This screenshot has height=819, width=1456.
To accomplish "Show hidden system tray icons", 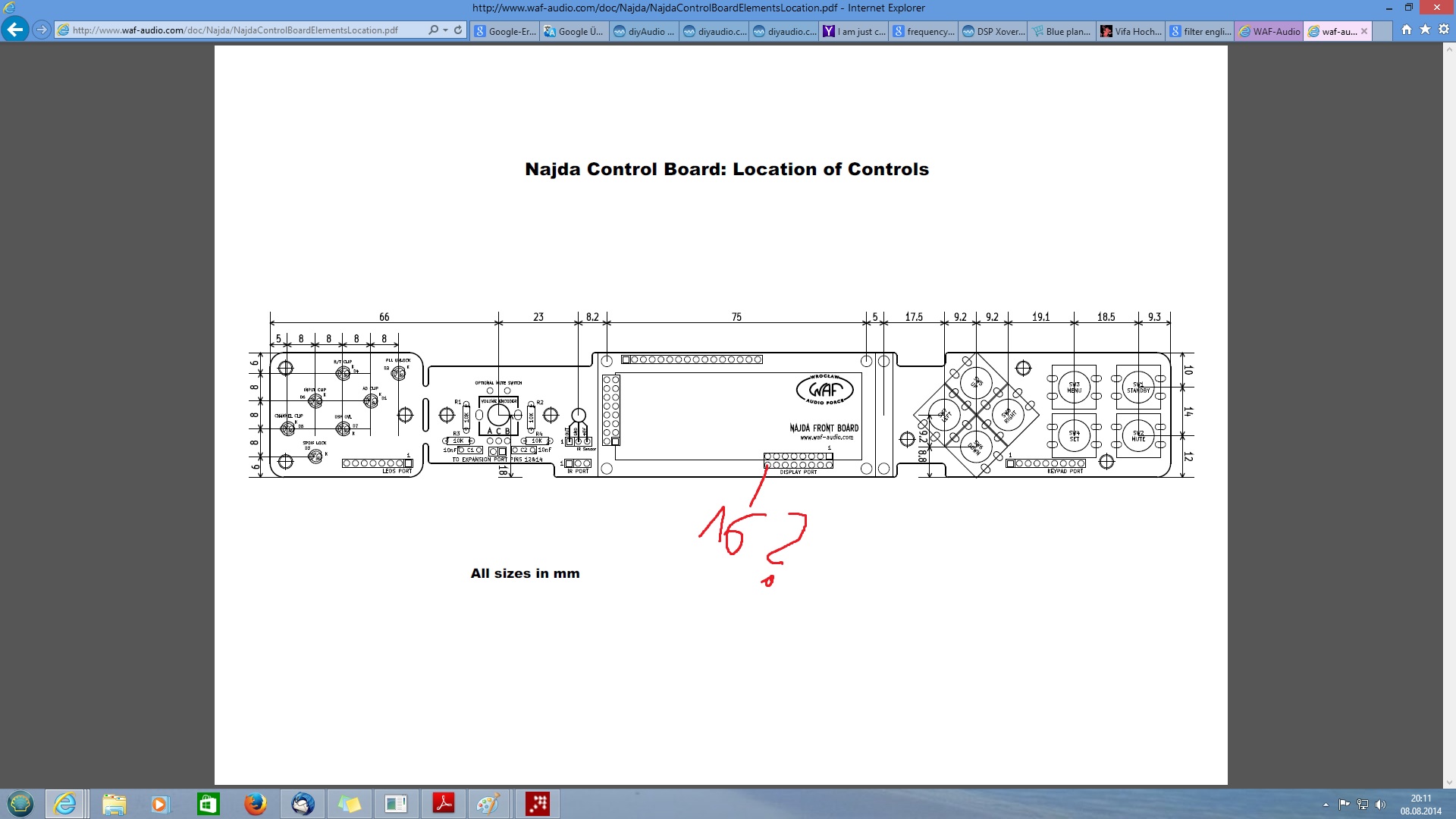I will pos(1326,805).
